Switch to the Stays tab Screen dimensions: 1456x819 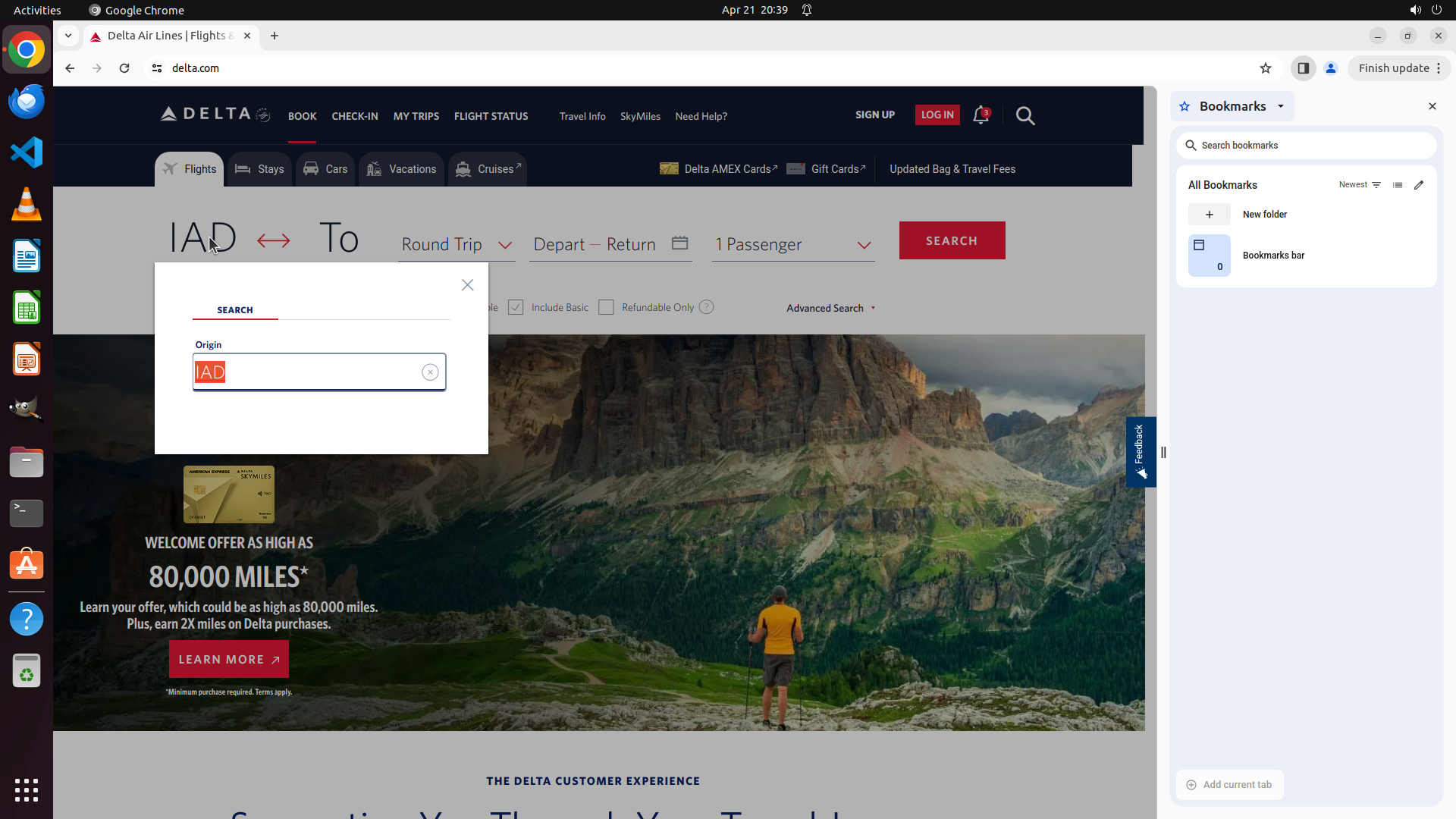[x=259, y=169]
